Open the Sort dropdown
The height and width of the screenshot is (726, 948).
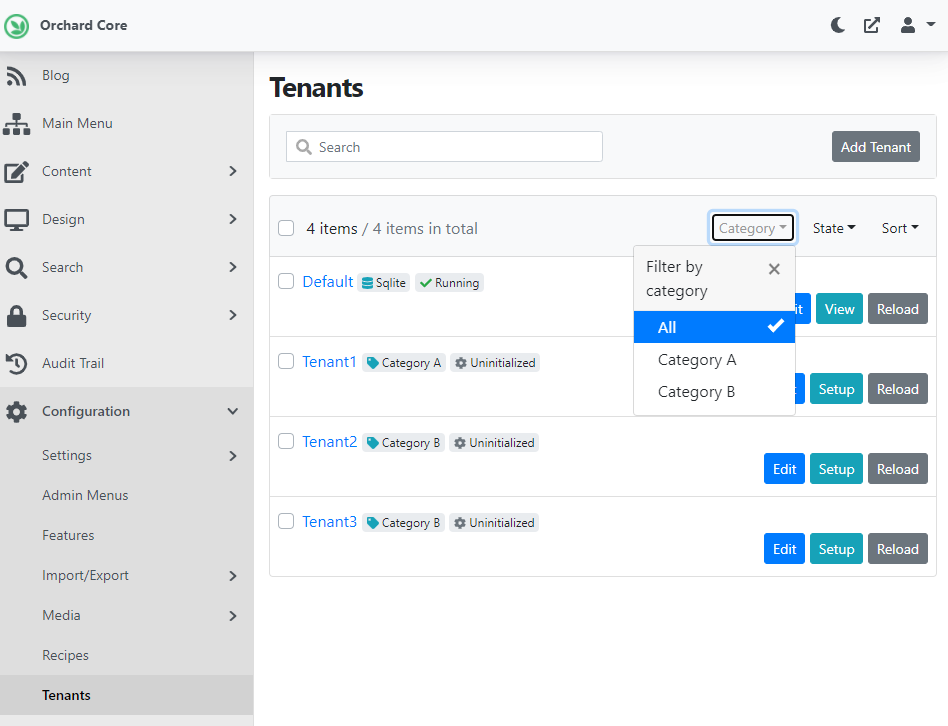point(900,228)
